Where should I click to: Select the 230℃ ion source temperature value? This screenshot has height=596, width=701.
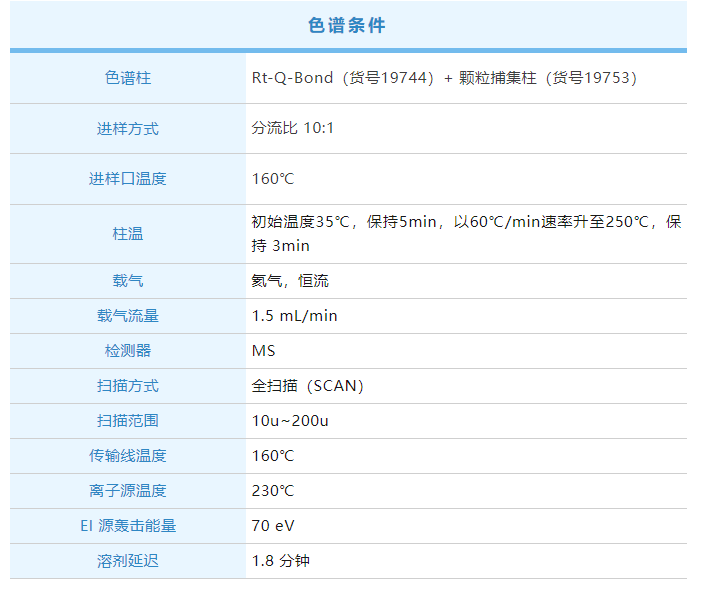(x=273, y=491)
